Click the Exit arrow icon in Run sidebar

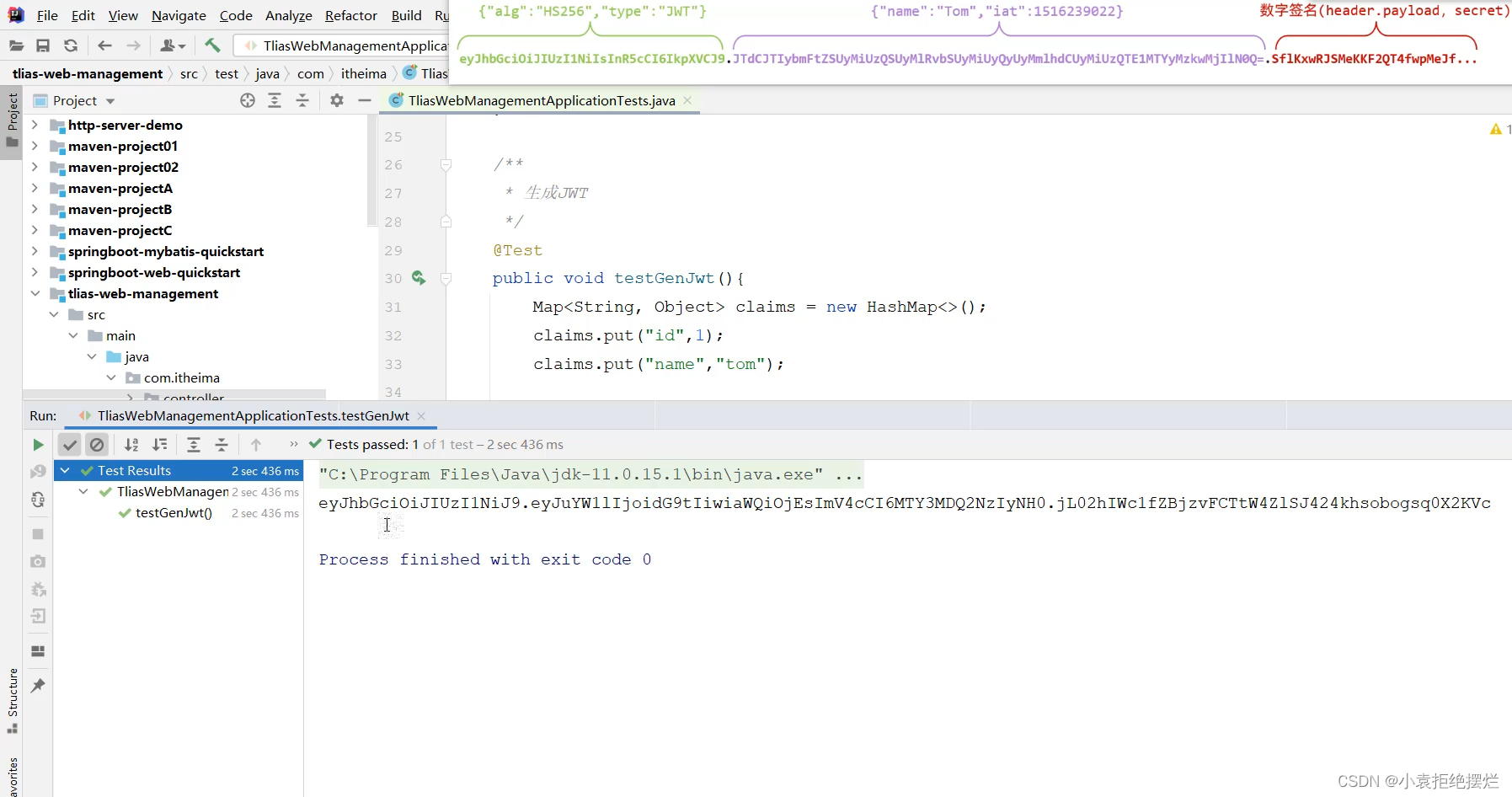(38, 616)
